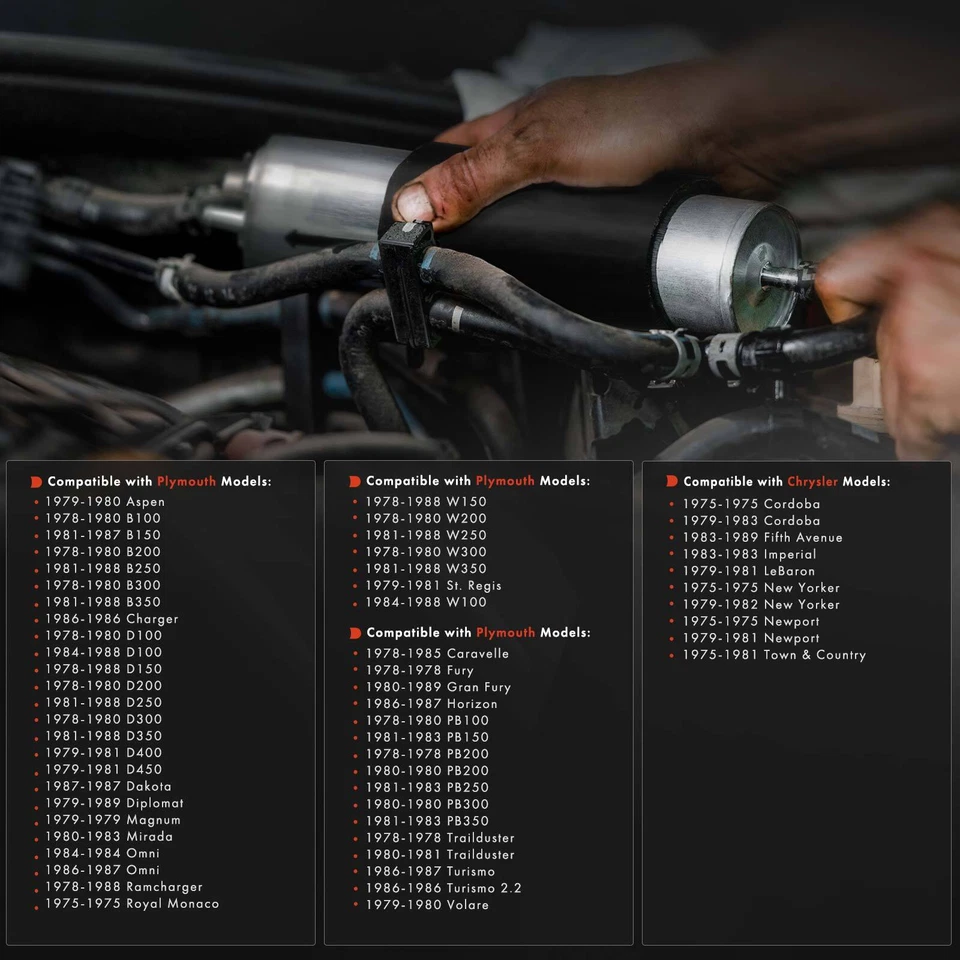Click '1981-1987 B150' text
Viewport: 960px width, 960px height.
pyautogui.click(x=103, y=534)
